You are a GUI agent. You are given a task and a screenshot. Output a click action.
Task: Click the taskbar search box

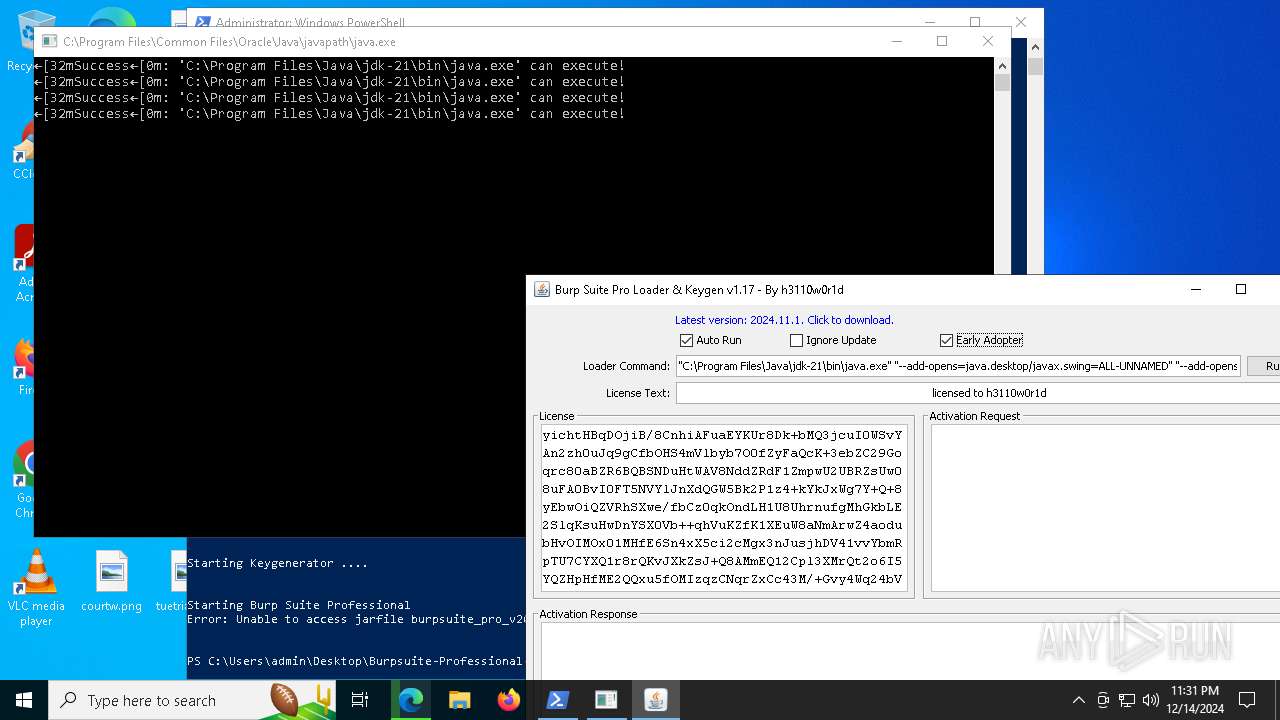tap(193, 700)
